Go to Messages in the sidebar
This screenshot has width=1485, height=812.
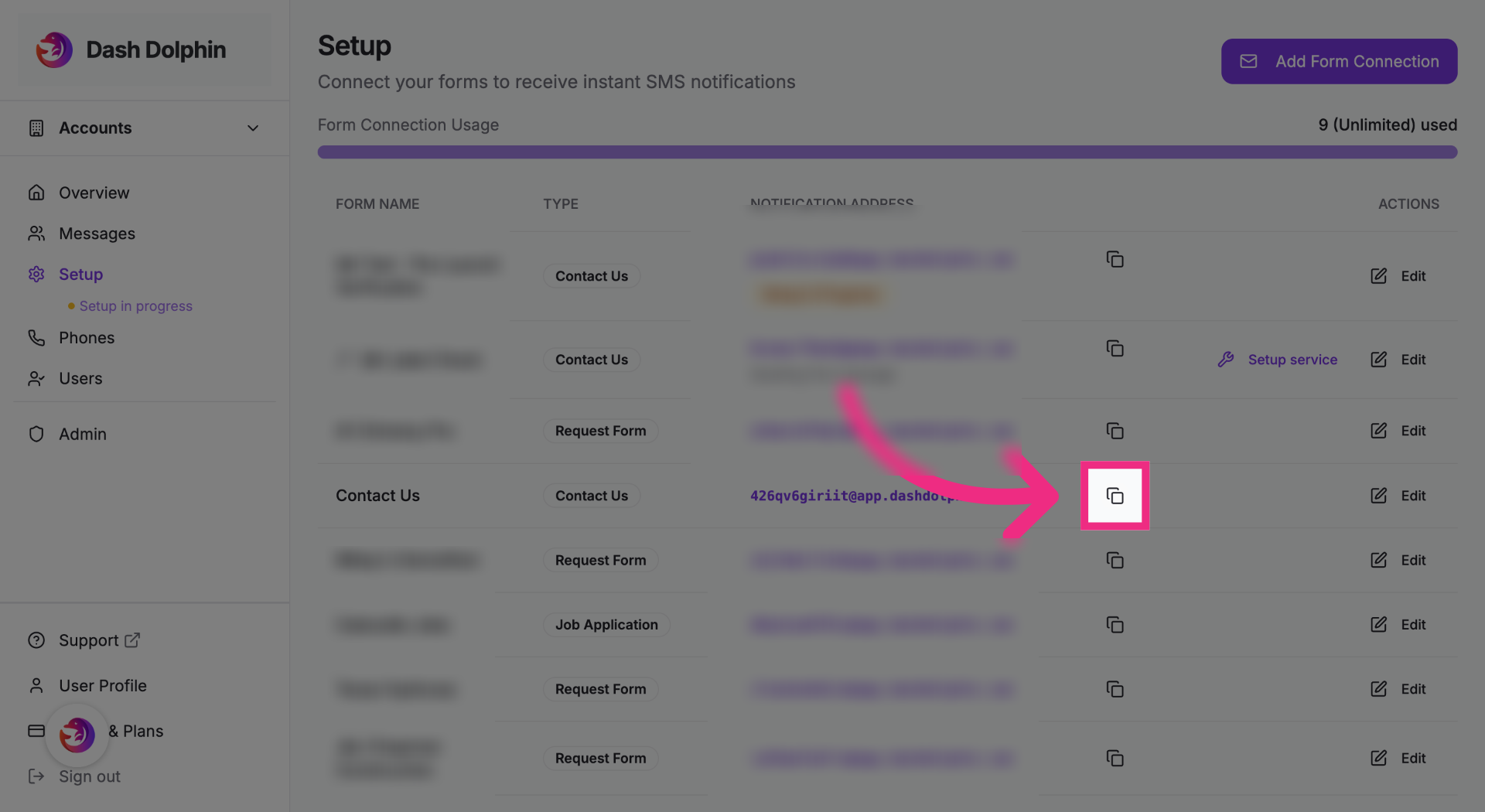click(97, 234)
